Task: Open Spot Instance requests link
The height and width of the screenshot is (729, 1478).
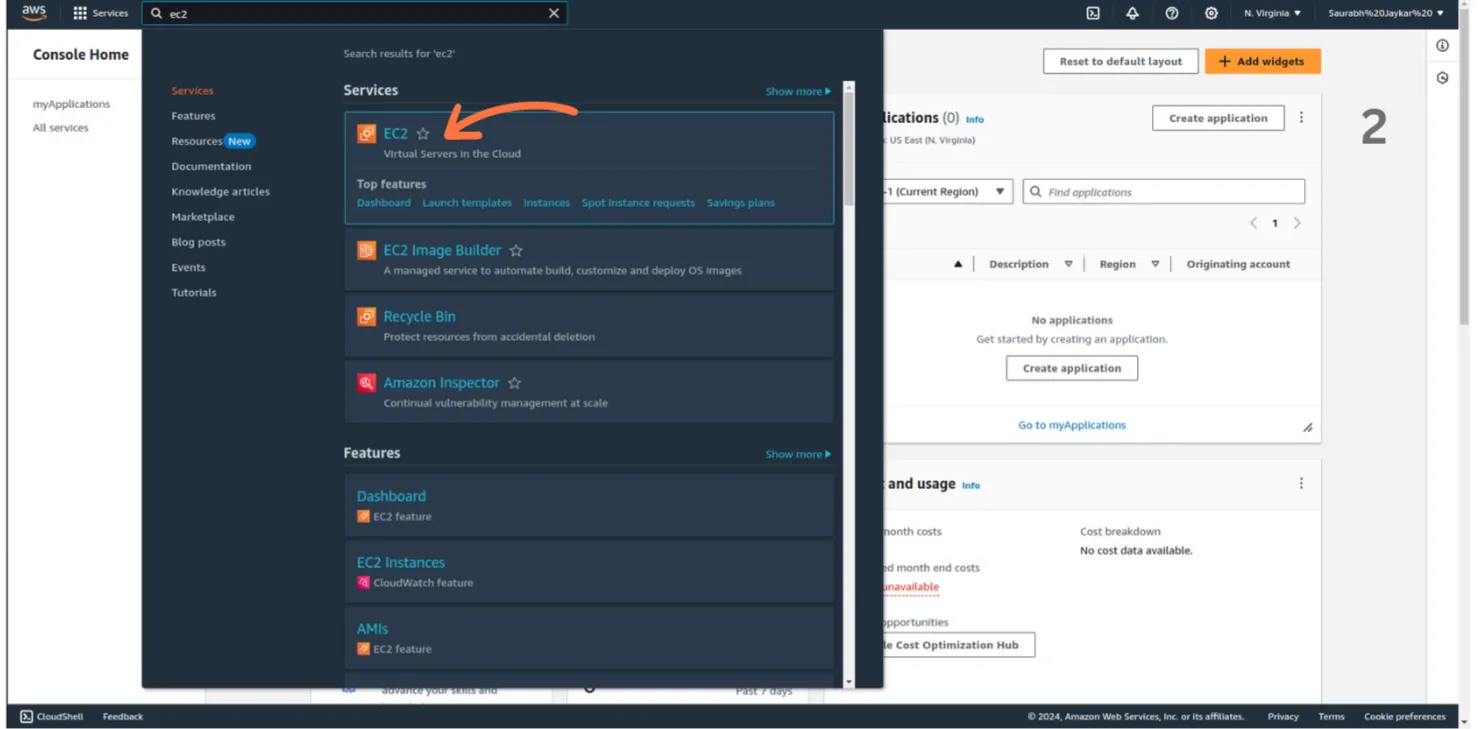Action: point(638,203)
